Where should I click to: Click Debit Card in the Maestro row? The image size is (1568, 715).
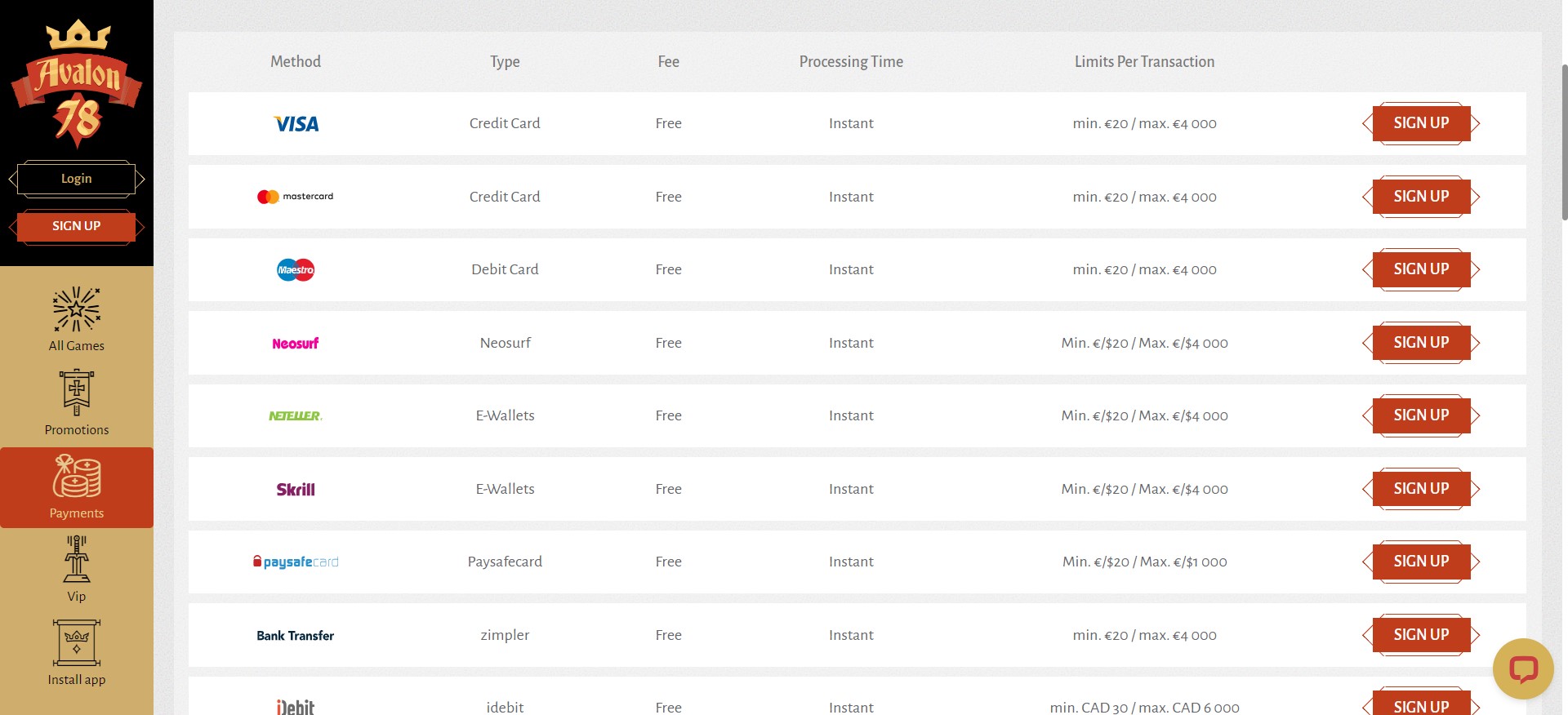point(505,269)
